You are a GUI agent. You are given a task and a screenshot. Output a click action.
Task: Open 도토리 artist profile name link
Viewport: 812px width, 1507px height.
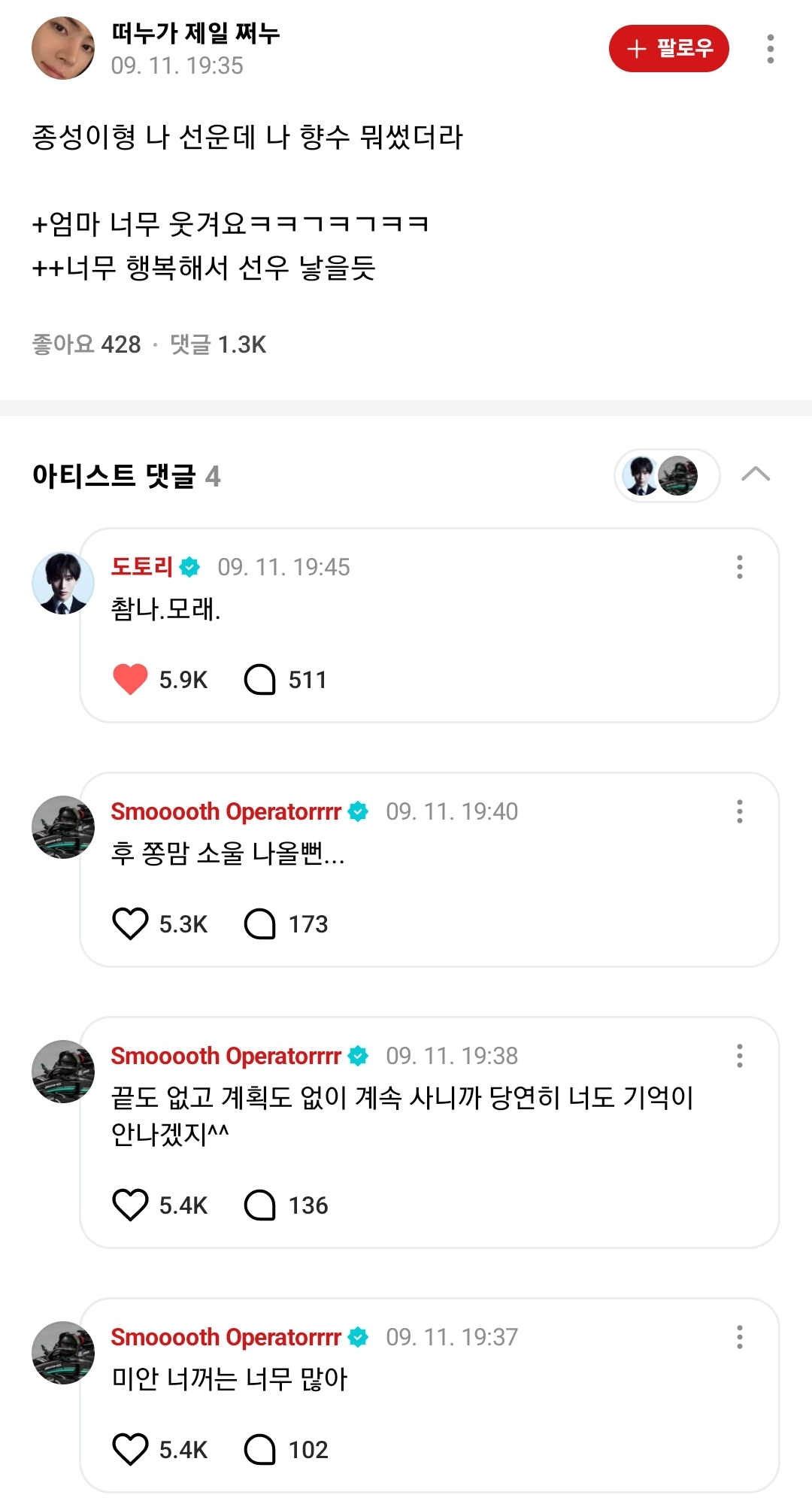tap(142, 566)
